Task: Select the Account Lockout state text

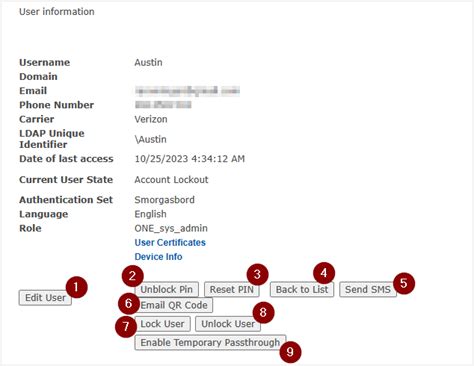Action: [x=171, y=180]
